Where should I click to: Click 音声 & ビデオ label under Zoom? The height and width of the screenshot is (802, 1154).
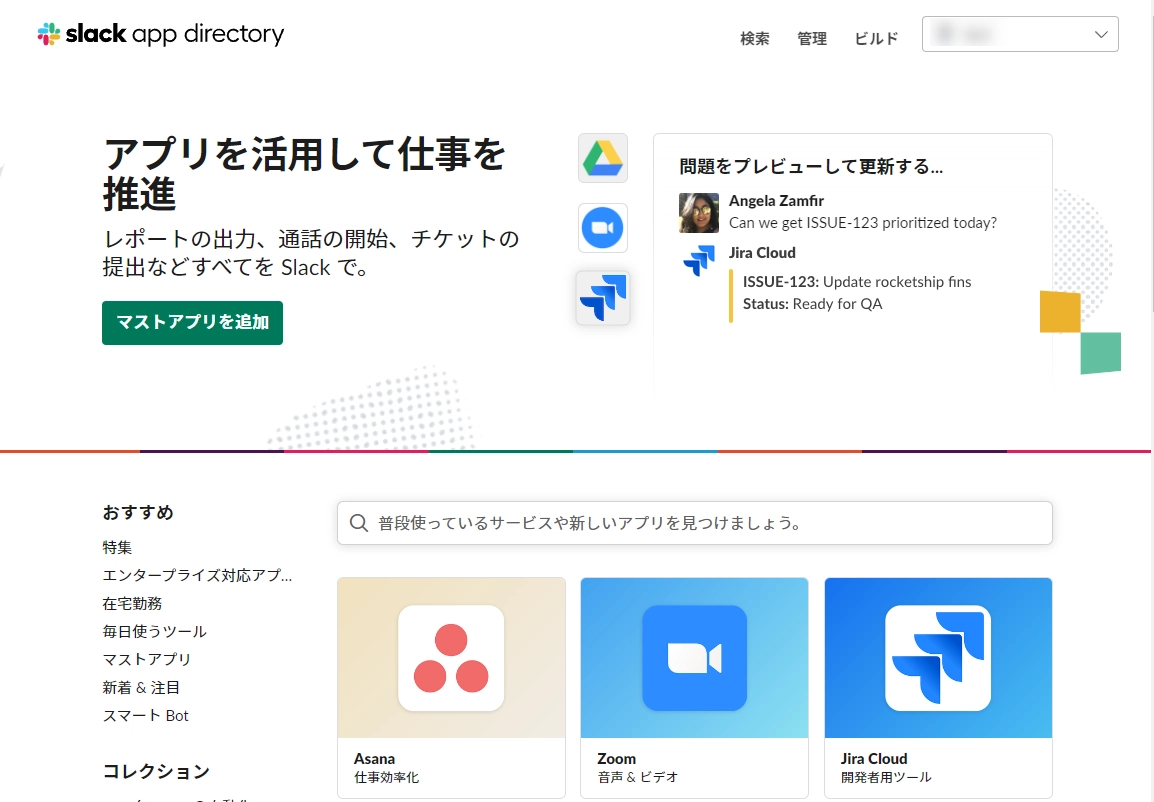coord(637,777)
